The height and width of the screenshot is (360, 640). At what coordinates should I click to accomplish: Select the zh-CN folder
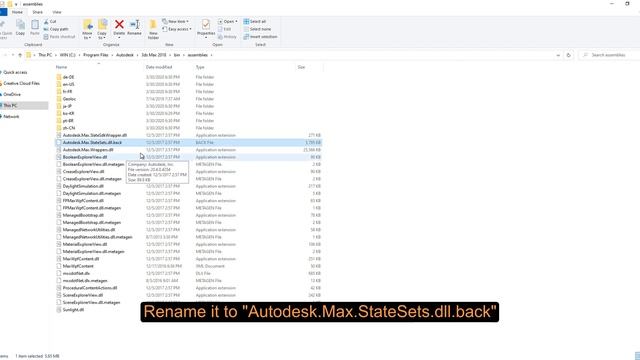click(69, 128)
